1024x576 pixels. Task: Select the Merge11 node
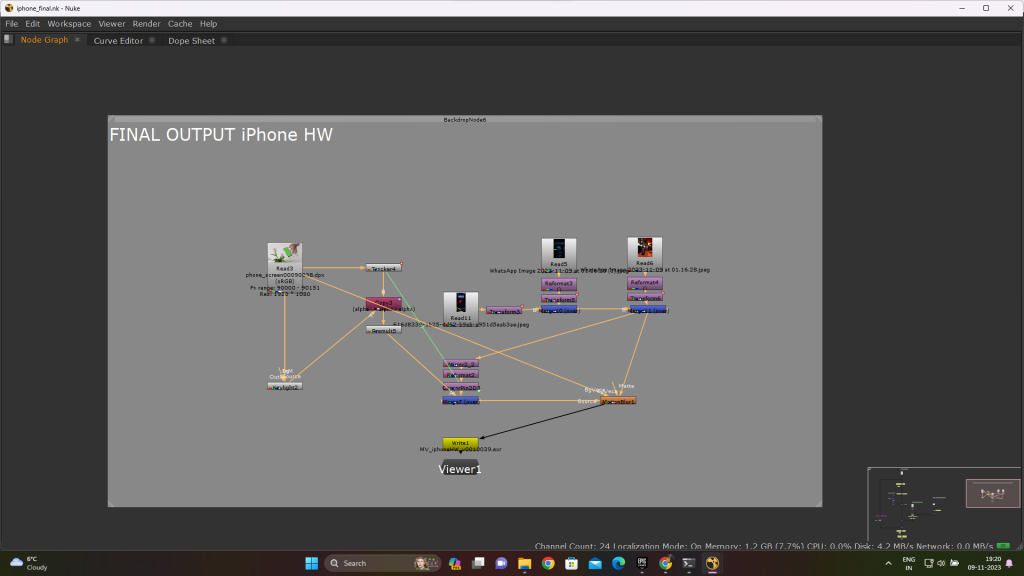[x=648, y=310]
